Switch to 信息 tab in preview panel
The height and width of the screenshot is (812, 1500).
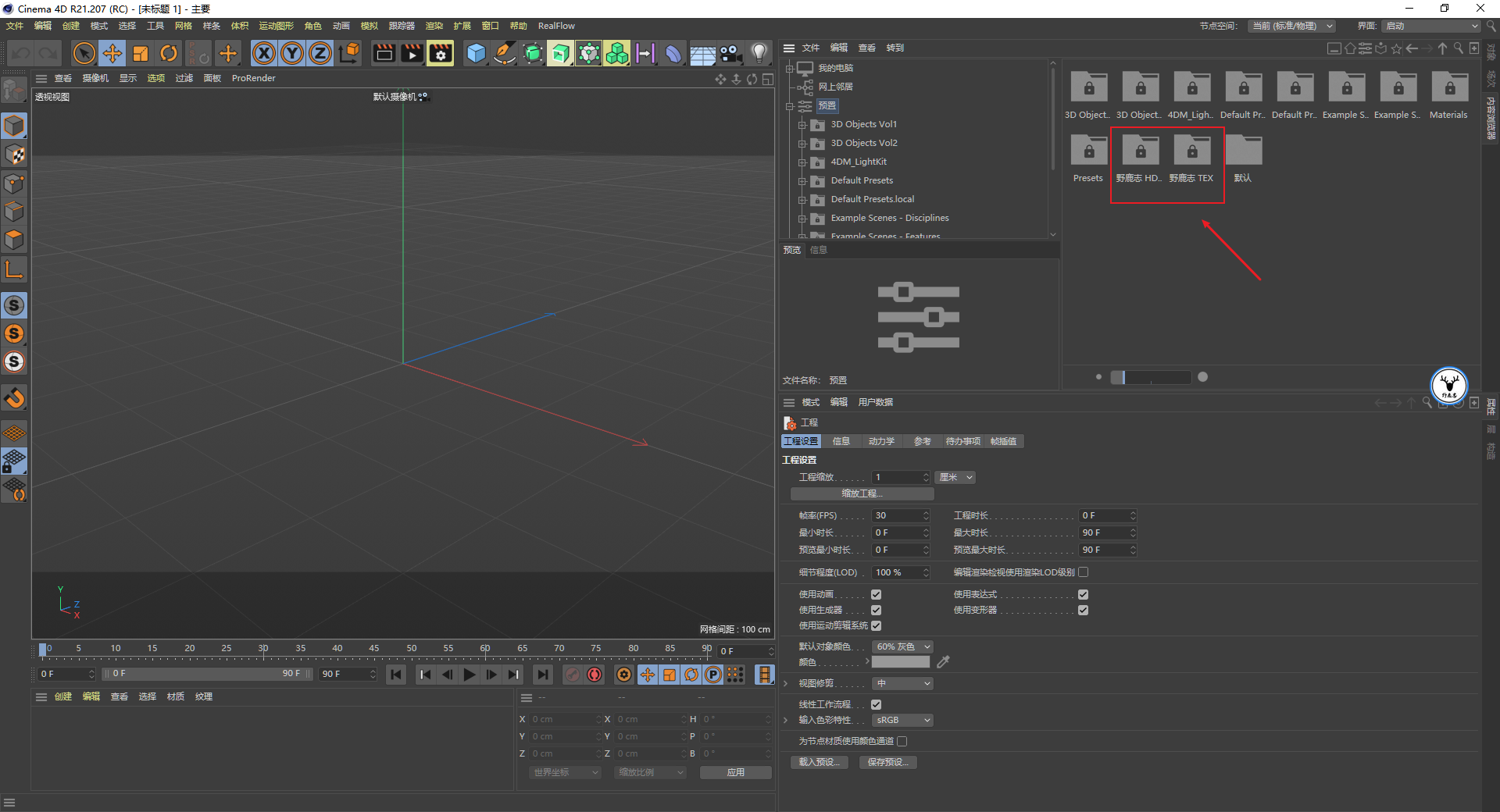pyautogui.click(x=819, y=251)
